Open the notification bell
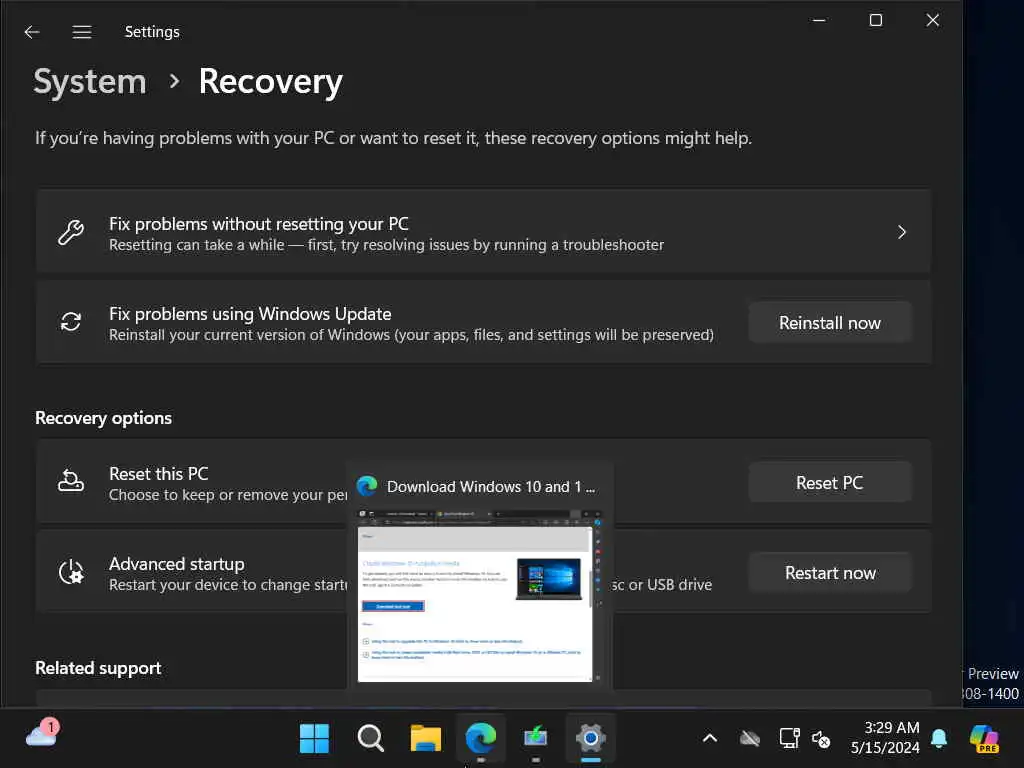 939,739
